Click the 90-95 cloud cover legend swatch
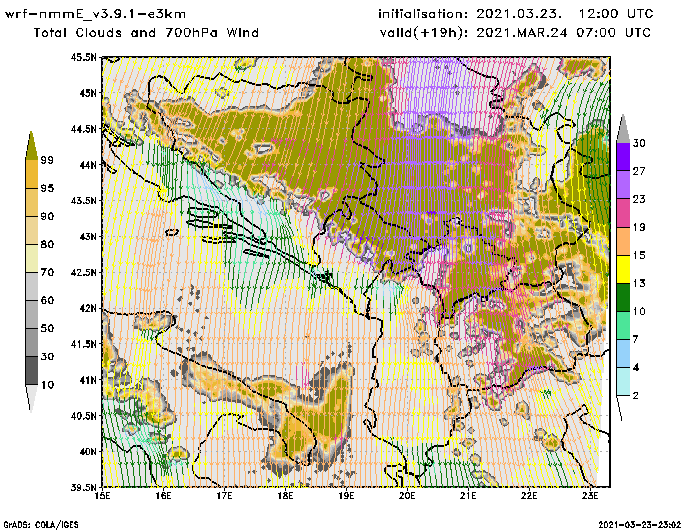Viewport: 700px width, 530px height. click(32, 202)
